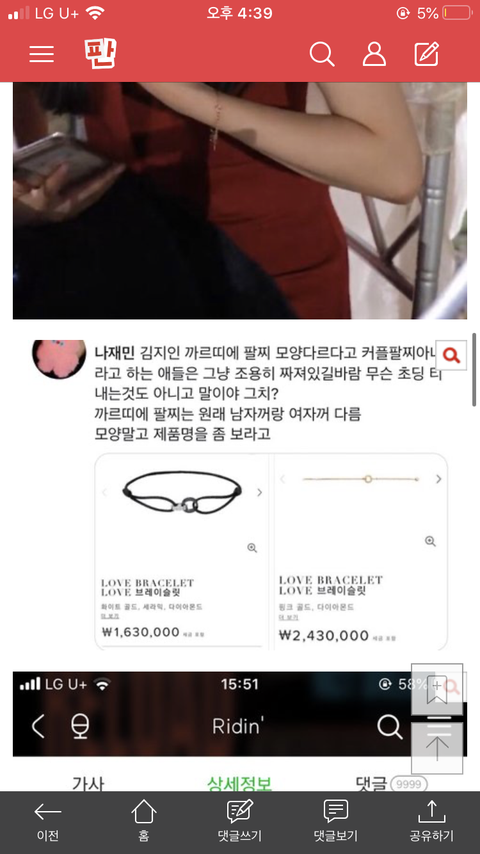Tap the red magnifier beside the comment
The image size is (480, 854).
tap(451, 356)
